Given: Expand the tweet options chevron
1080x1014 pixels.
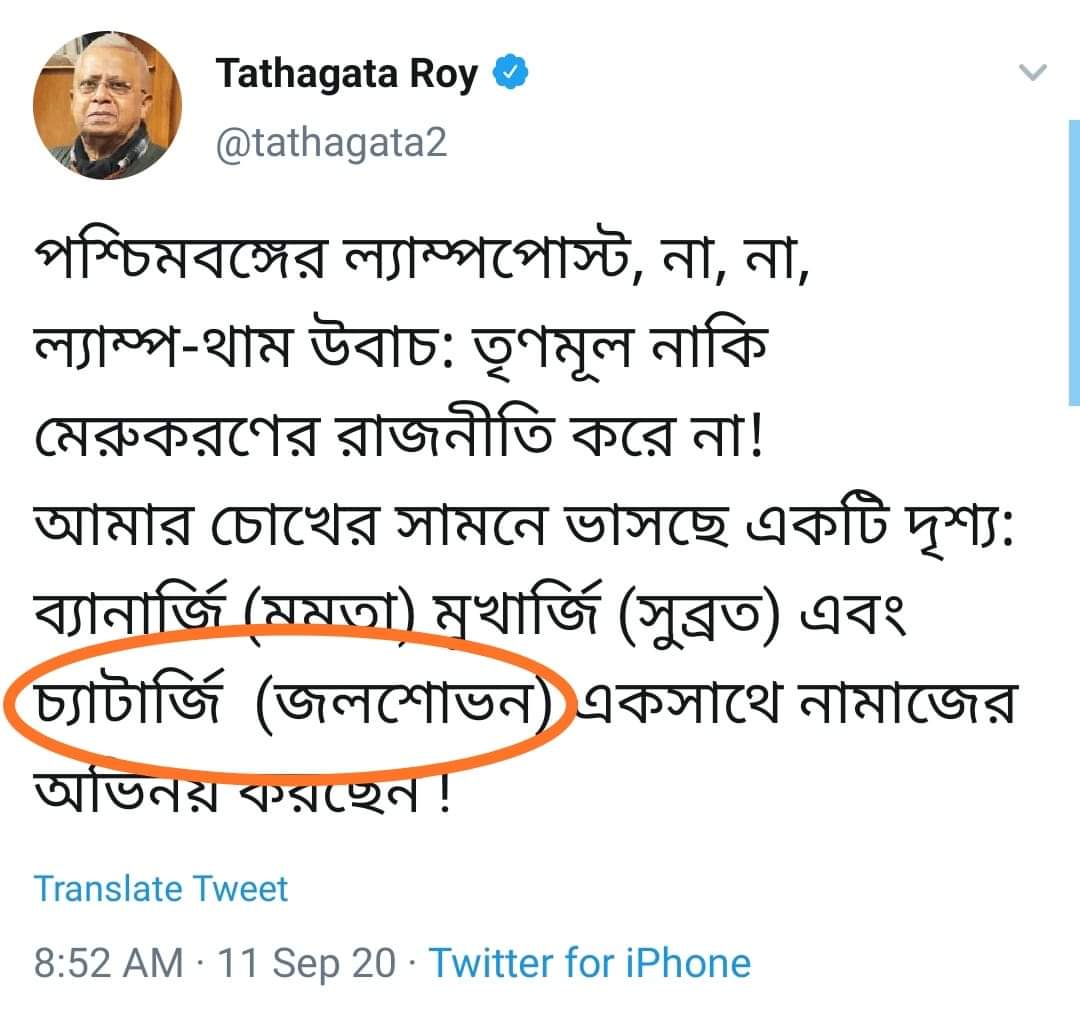Looking at the screenshot, I should coord(1032,72).
